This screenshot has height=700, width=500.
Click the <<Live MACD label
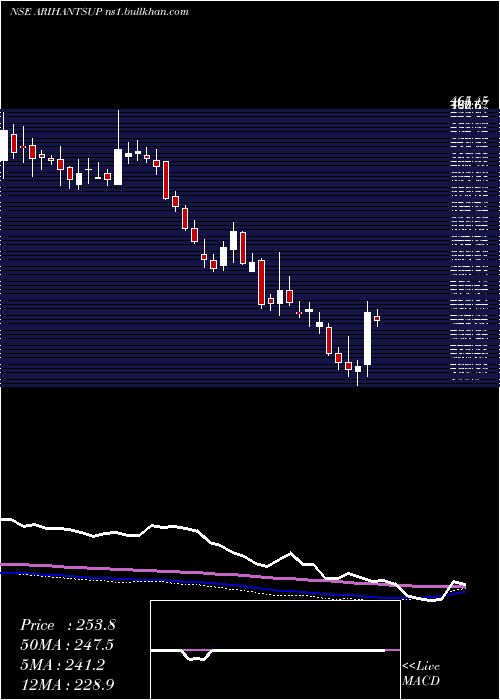click(421, 673)
